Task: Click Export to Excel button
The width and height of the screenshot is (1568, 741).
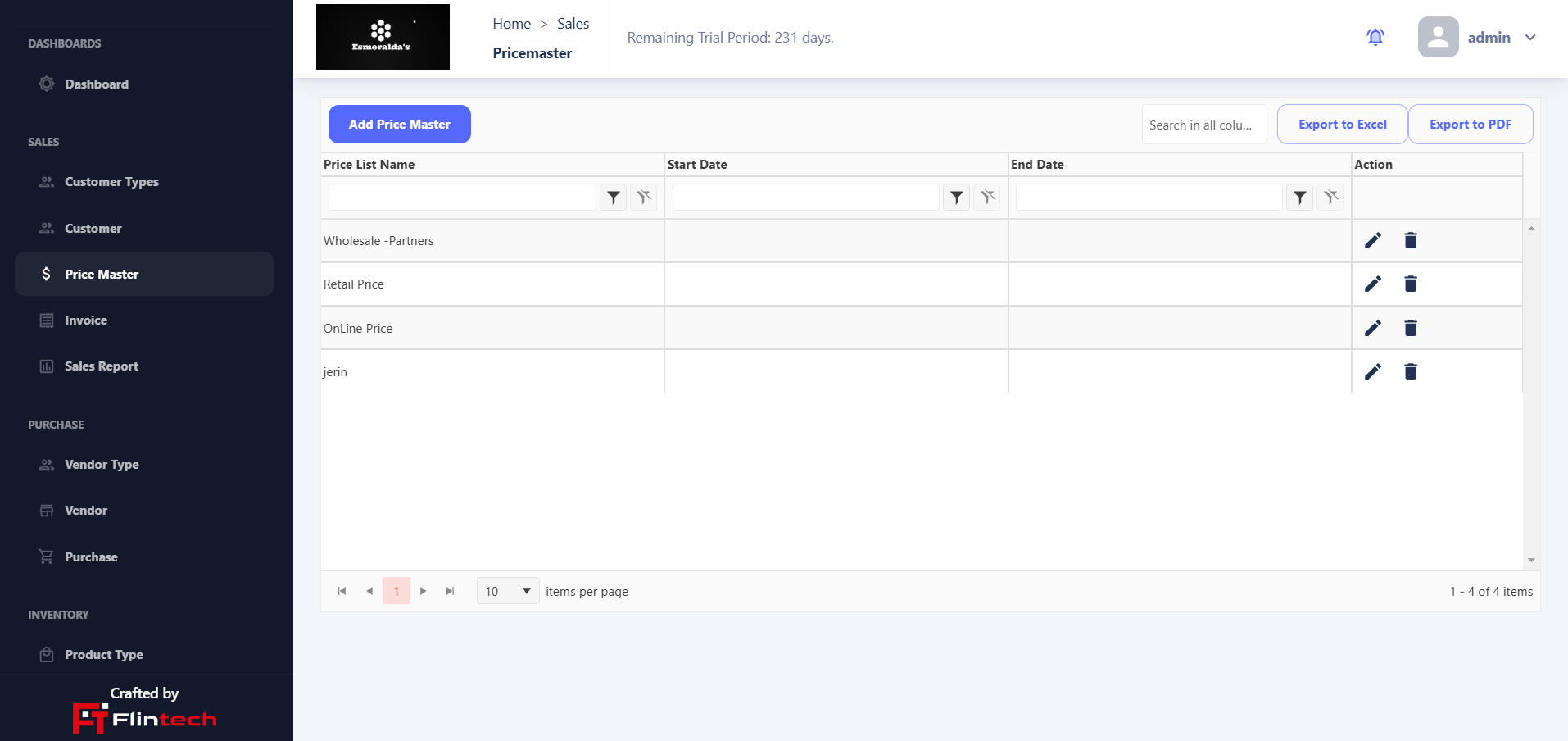Action: coord(1342,124)
